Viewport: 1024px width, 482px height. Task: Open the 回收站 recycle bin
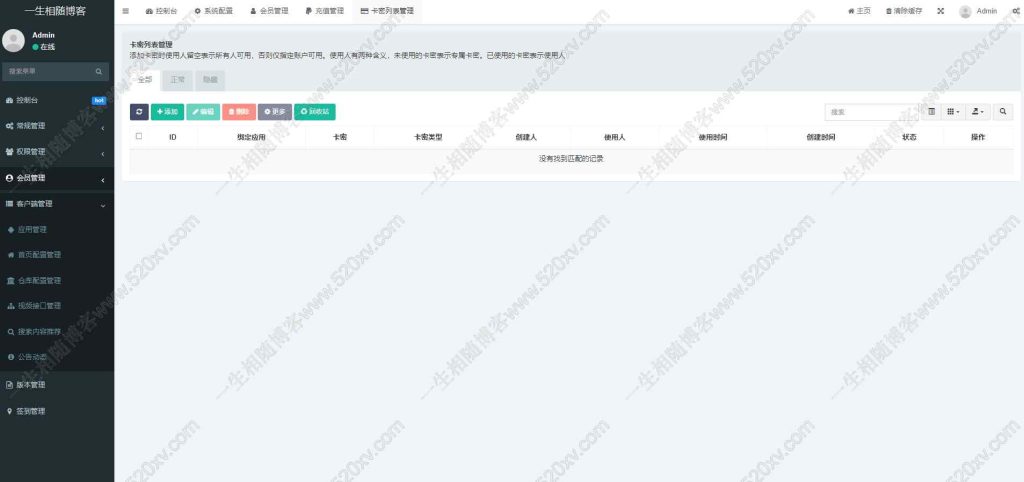click(315, 112)
